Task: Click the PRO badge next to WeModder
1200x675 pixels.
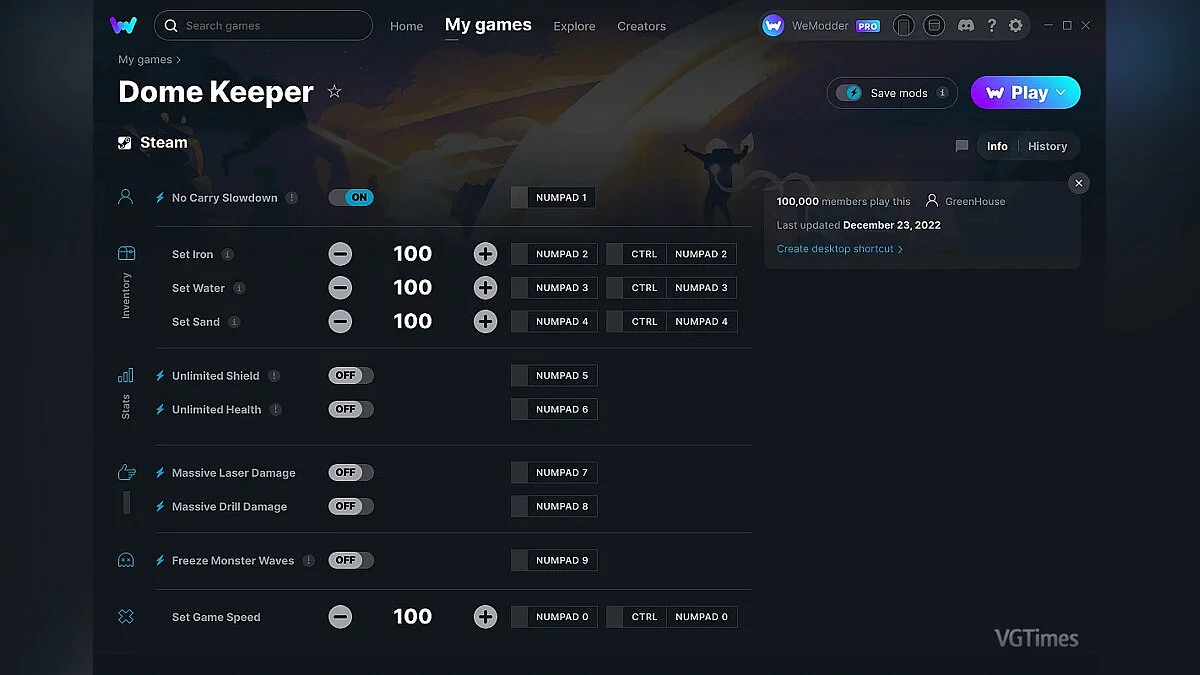Action: 868,26
